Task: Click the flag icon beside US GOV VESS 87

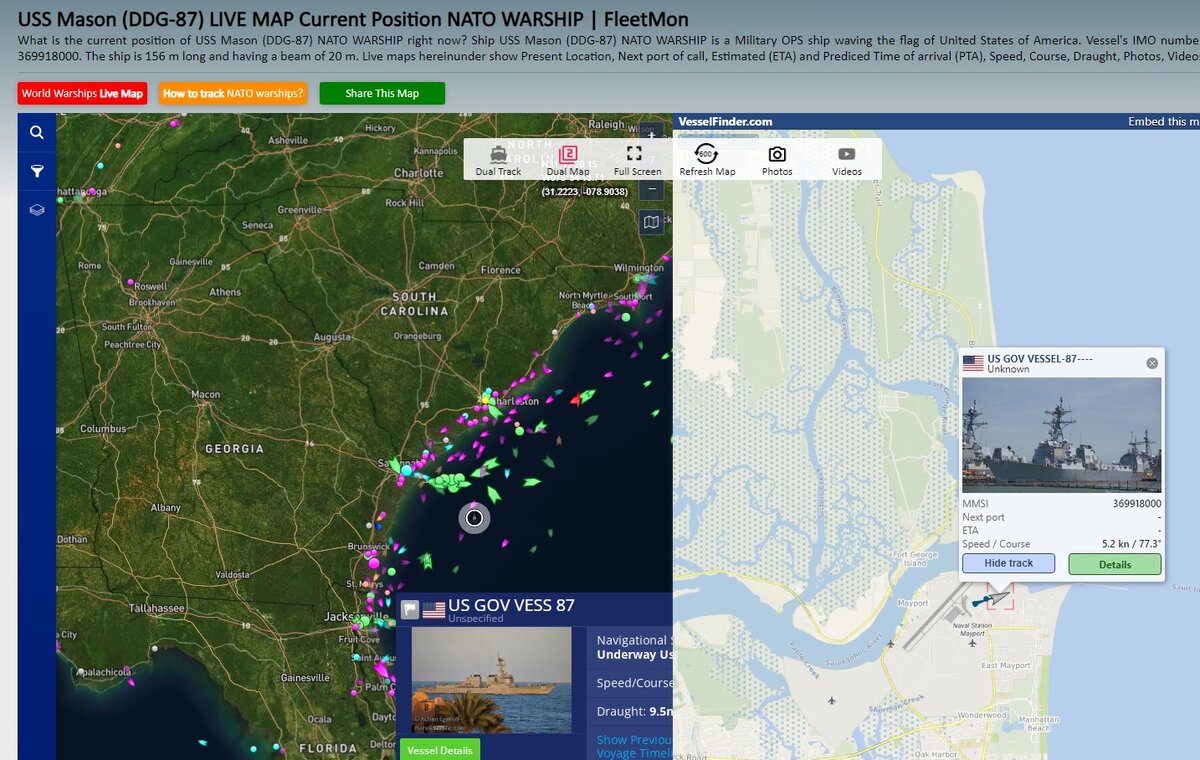Action: tap(410, 608)
